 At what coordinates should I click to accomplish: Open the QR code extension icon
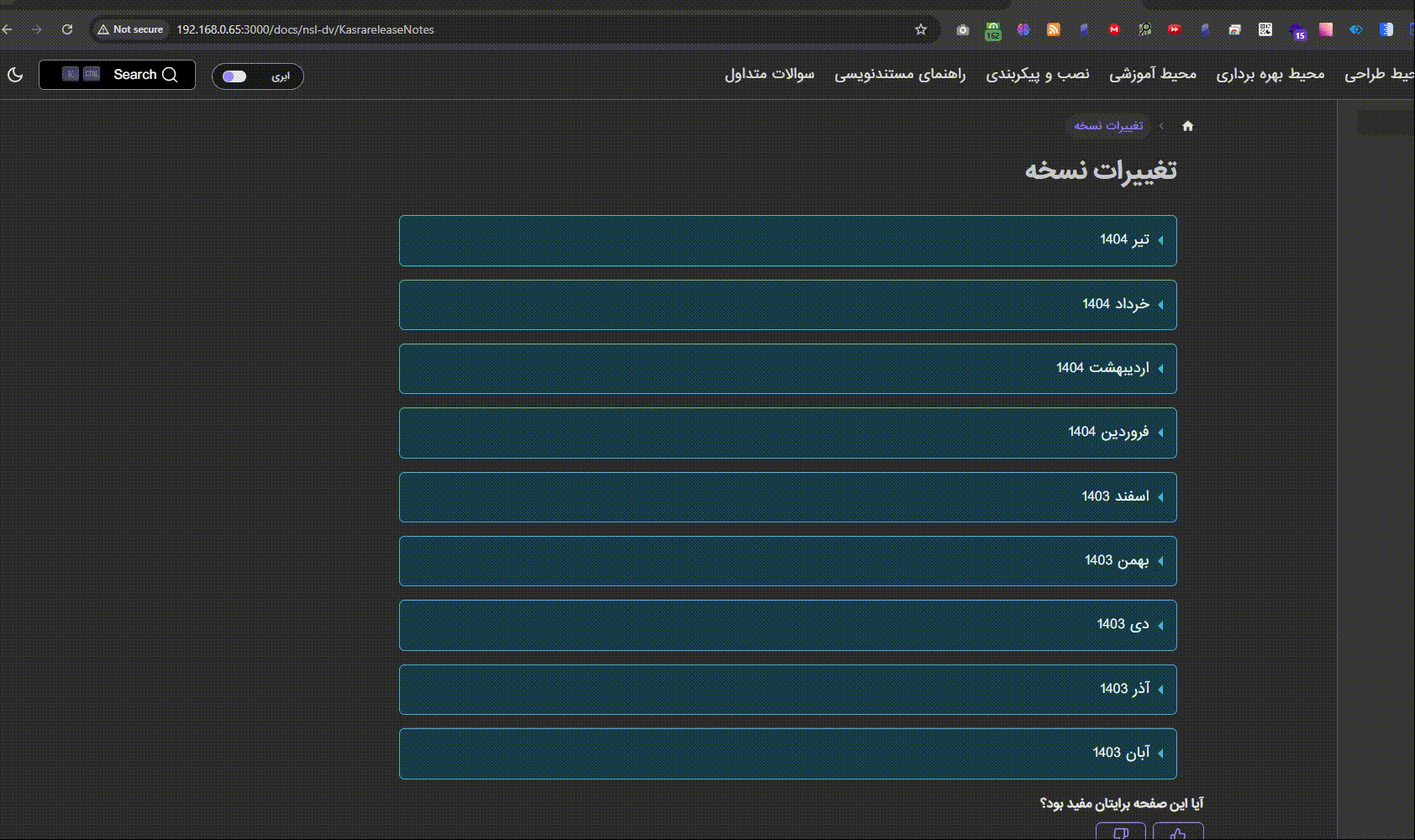[1265, 29]
